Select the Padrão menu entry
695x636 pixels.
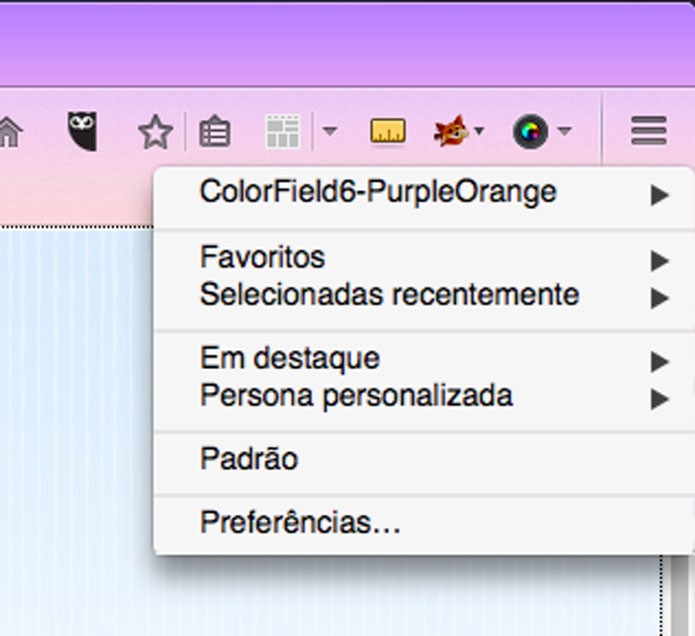424,459
